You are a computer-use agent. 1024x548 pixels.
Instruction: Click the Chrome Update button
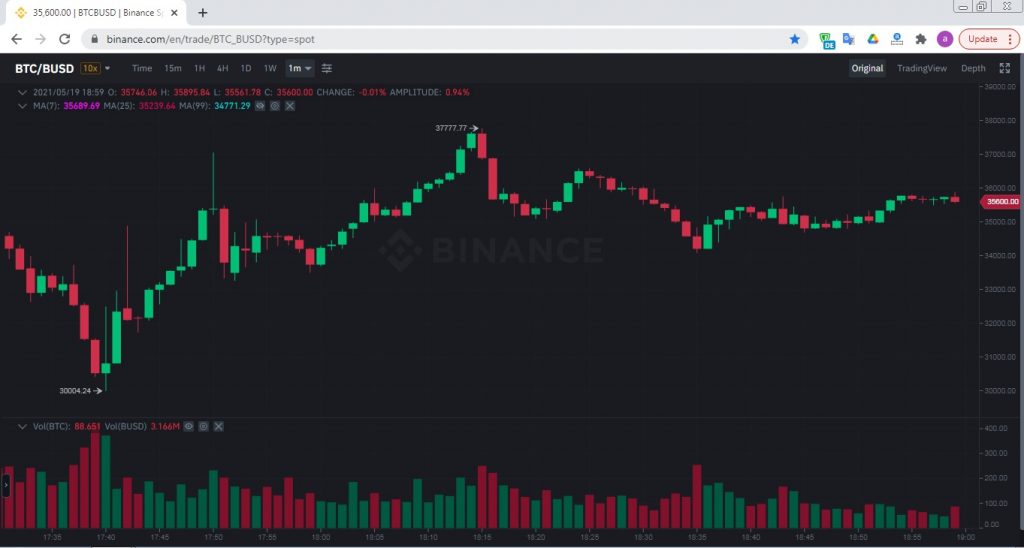coord(982,39)
